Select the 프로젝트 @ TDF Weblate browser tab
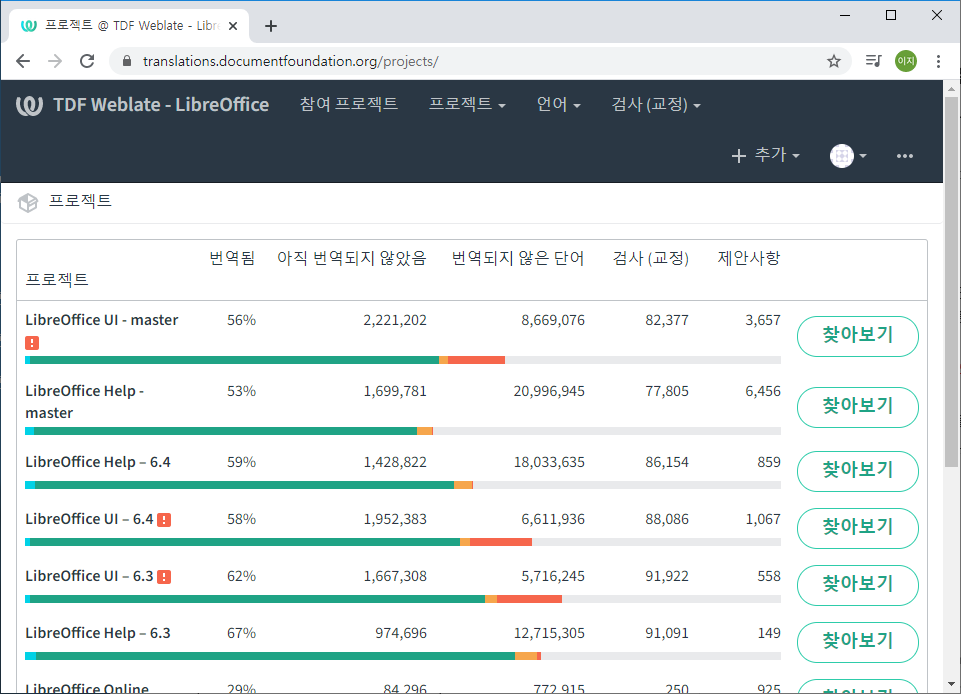Viewport: 961px width, 694px height. pos(129,26)
